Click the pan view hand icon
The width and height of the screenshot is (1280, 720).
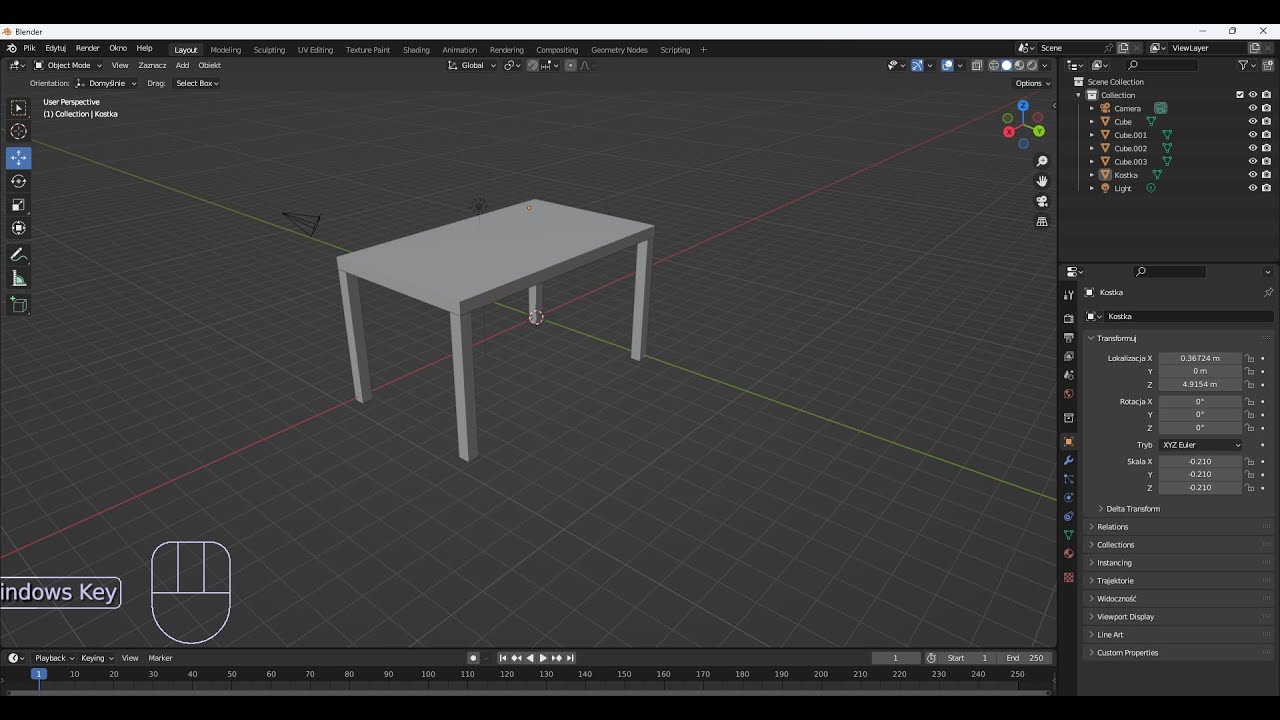(1042, 181)
